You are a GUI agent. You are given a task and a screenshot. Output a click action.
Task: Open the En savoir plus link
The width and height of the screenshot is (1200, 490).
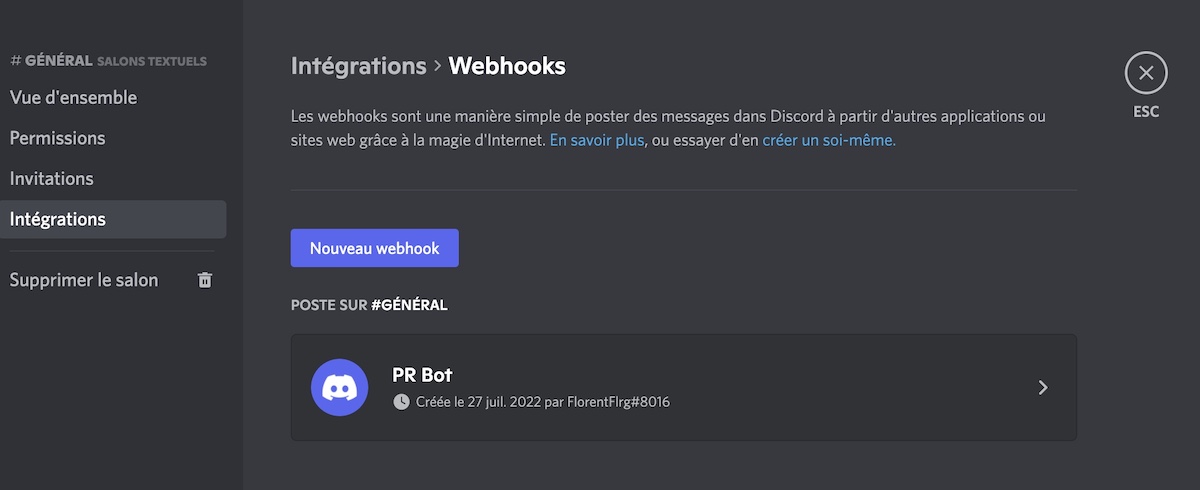597,140
